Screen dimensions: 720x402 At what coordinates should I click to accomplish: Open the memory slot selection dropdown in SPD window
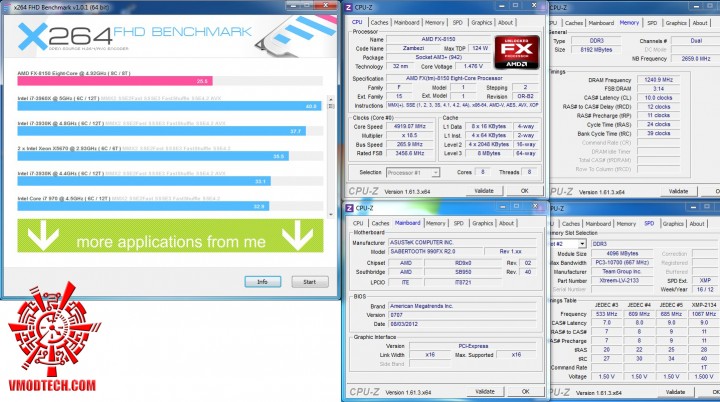(x=582, y=244)
